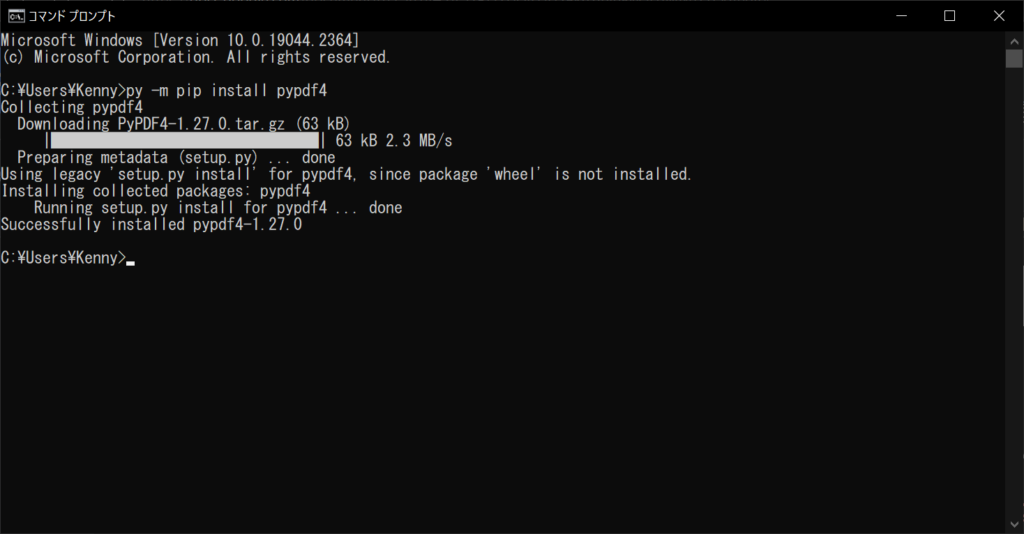Maximize the Command Prompt window
The width and height of the screenshot is (1024, 534).
coord(950,16)
